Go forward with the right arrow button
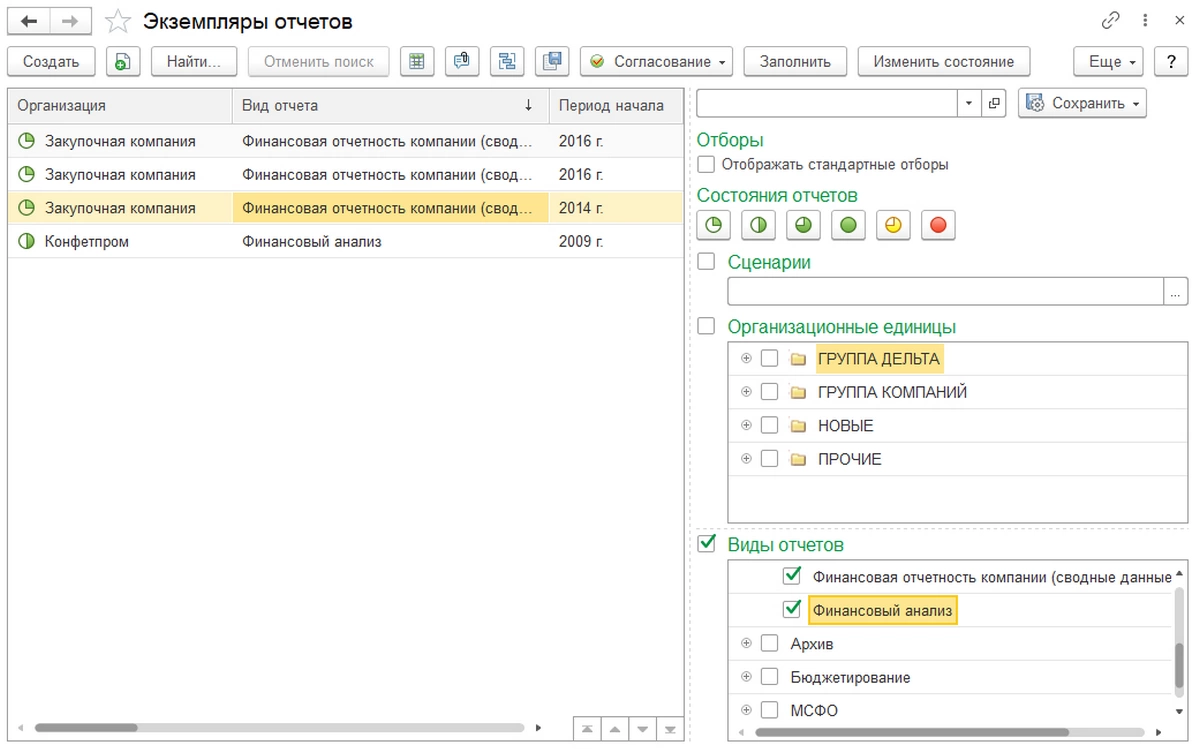 [71, 20]
